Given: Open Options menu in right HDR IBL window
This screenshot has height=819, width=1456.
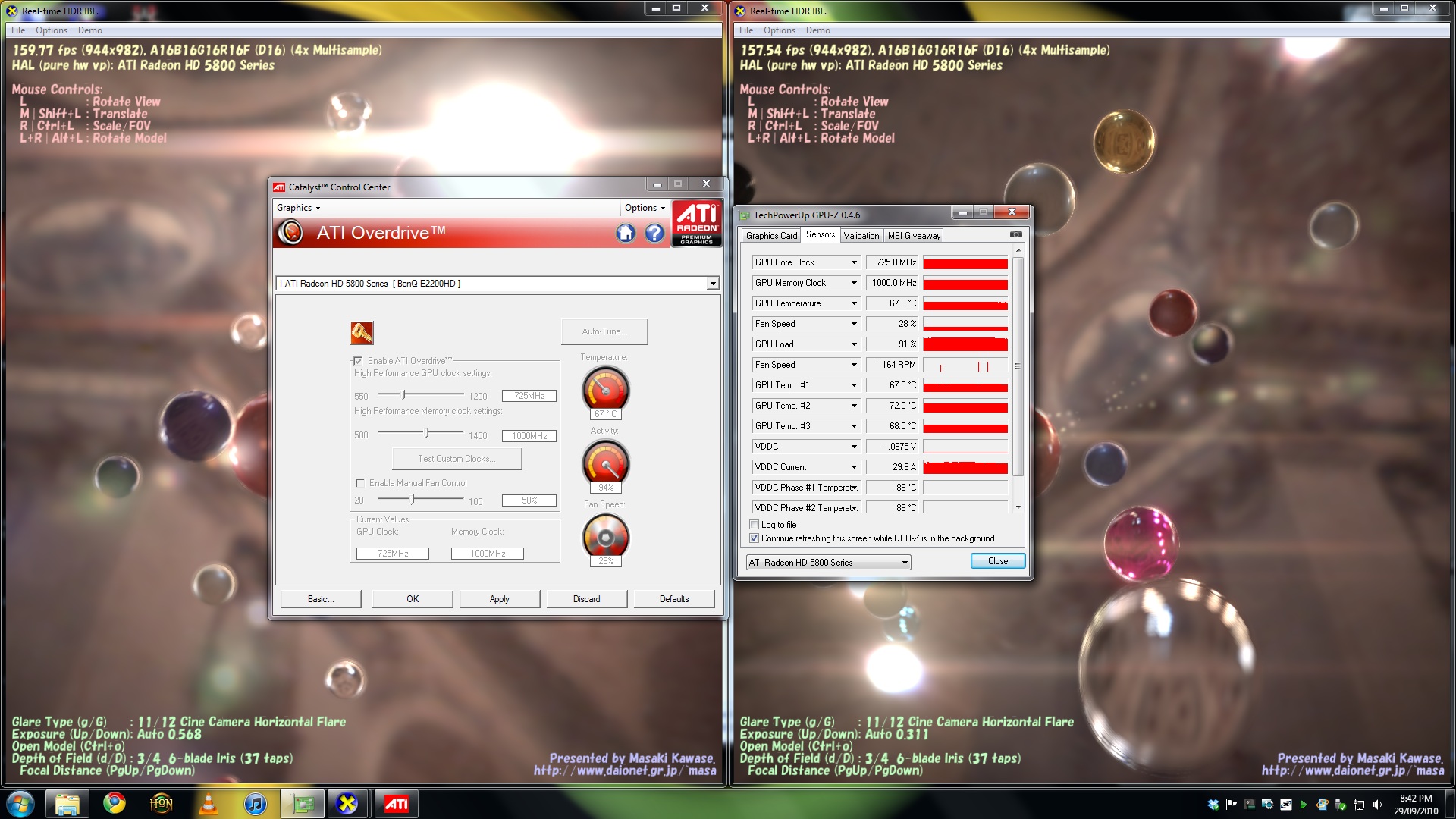Looking at the screenshot, I should point(780,30).
